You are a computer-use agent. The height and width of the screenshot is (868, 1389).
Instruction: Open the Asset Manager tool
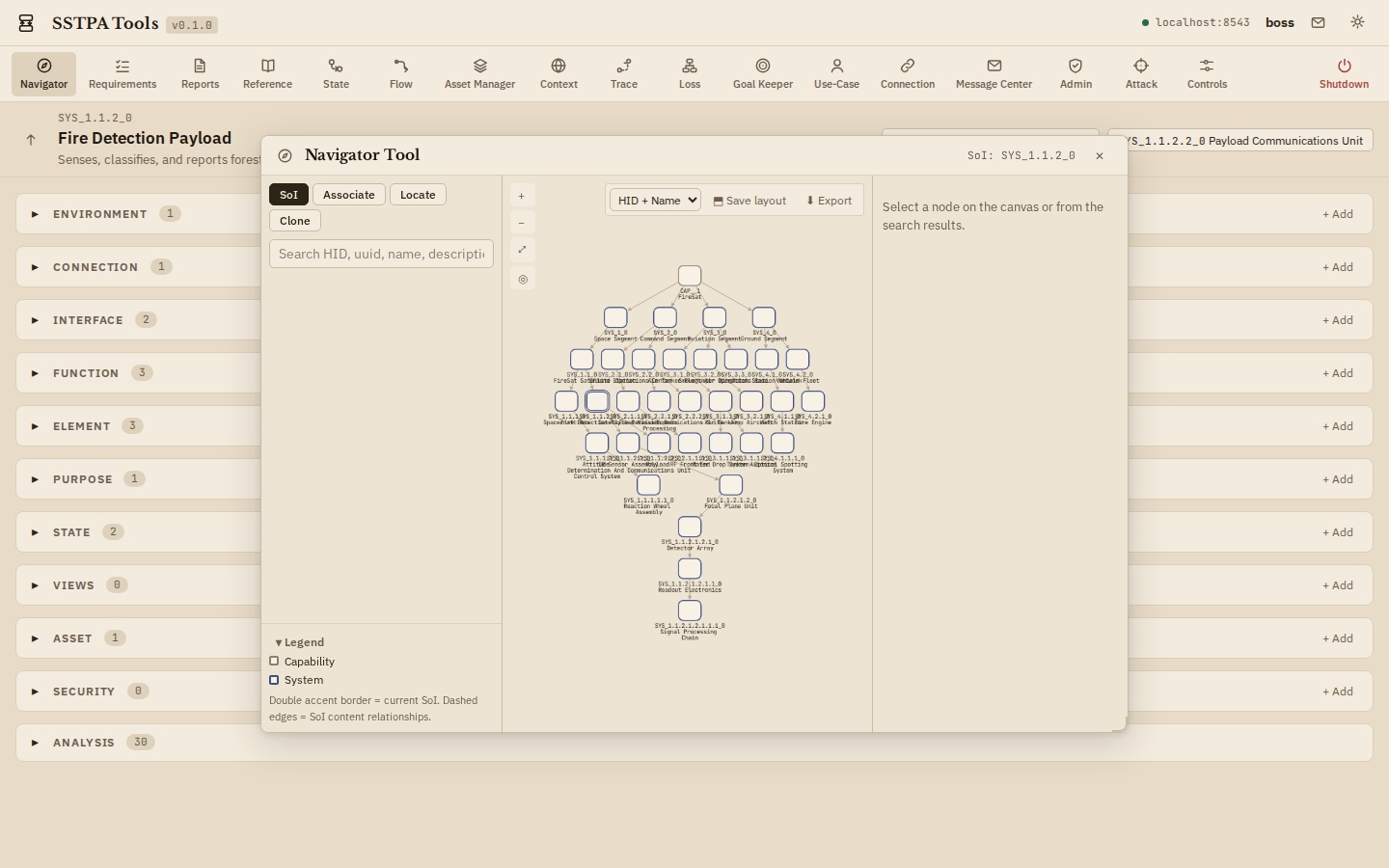(479, 73)
